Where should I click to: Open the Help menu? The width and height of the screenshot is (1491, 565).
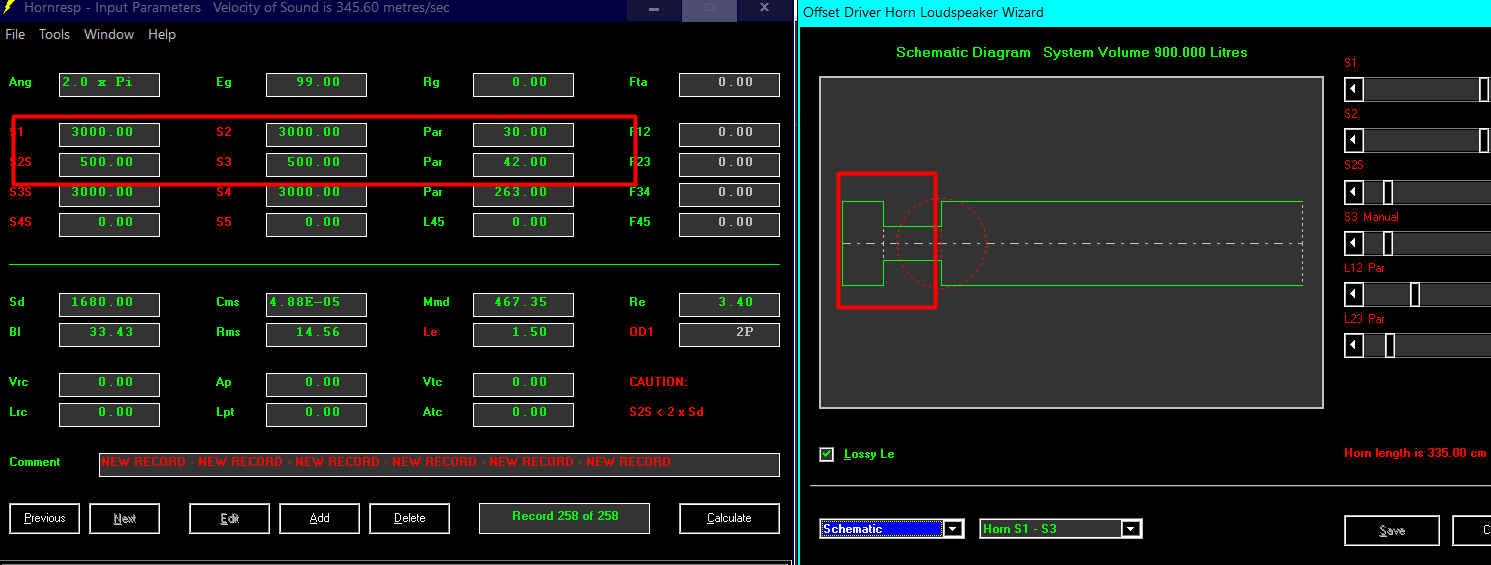pos(162,34)
